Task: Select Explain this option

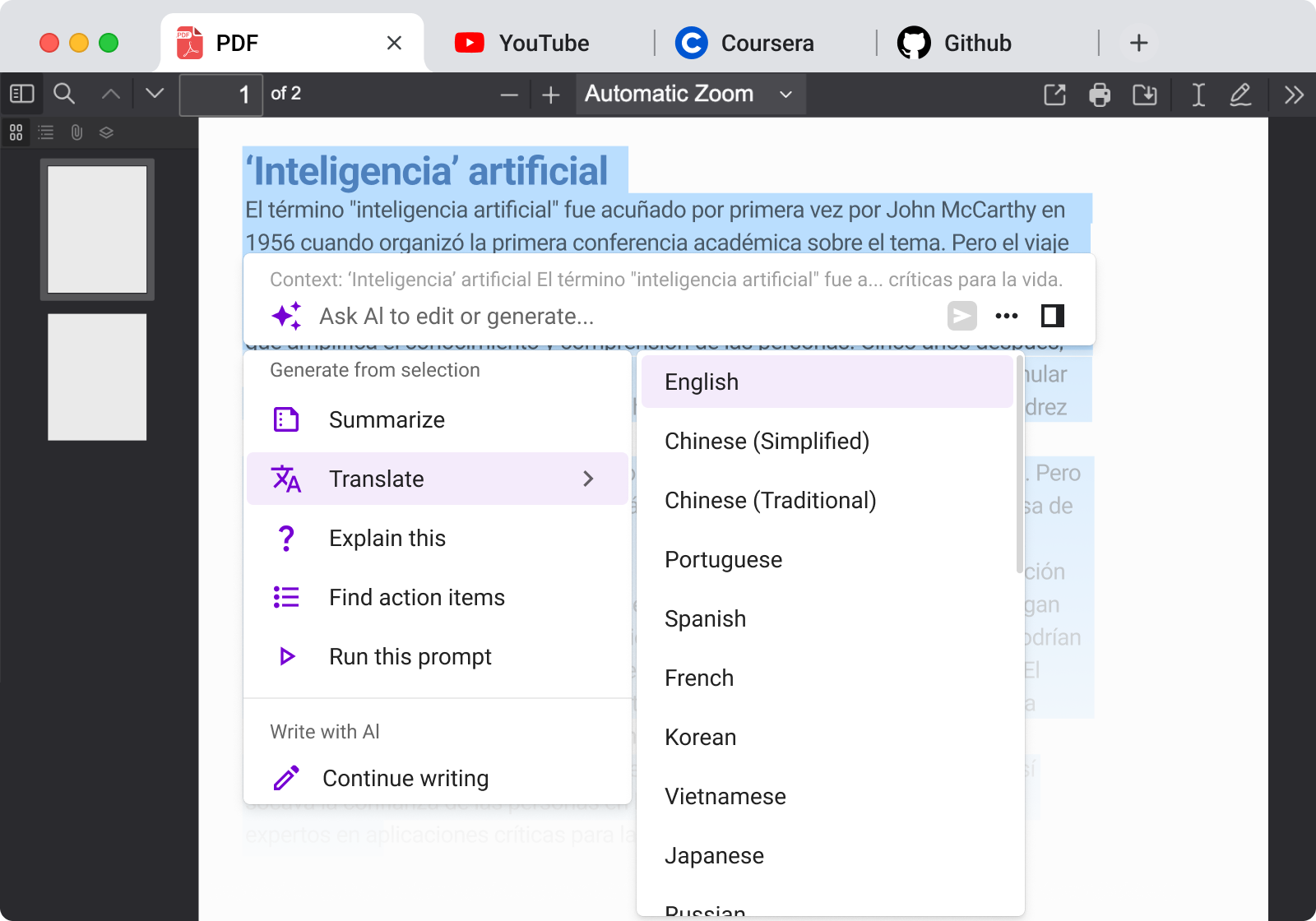Action: (x=438, y=538)
